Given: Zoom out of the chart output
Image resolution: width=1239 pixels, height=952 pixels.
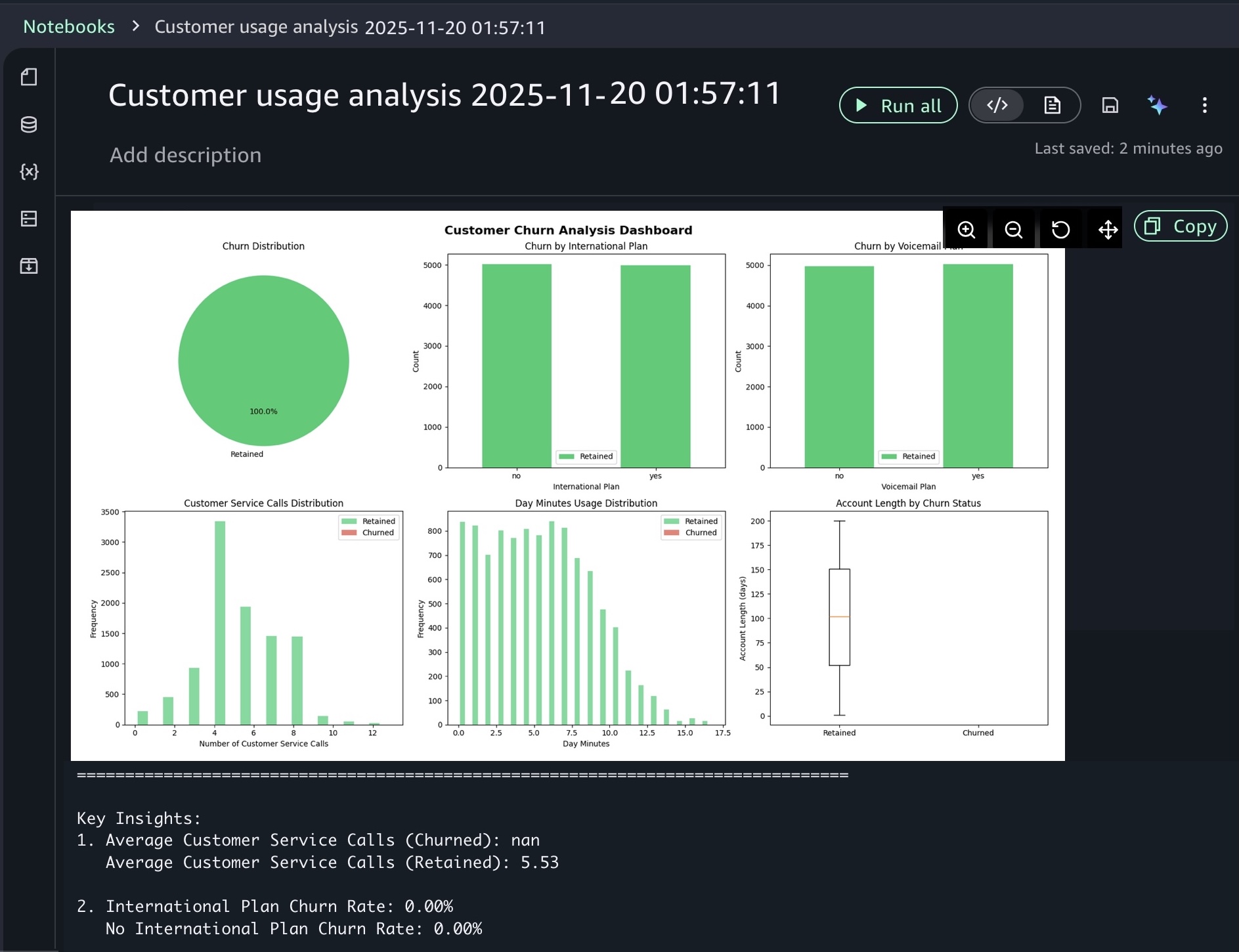Looking at the screenshot, I should (x=1013, y=229).
